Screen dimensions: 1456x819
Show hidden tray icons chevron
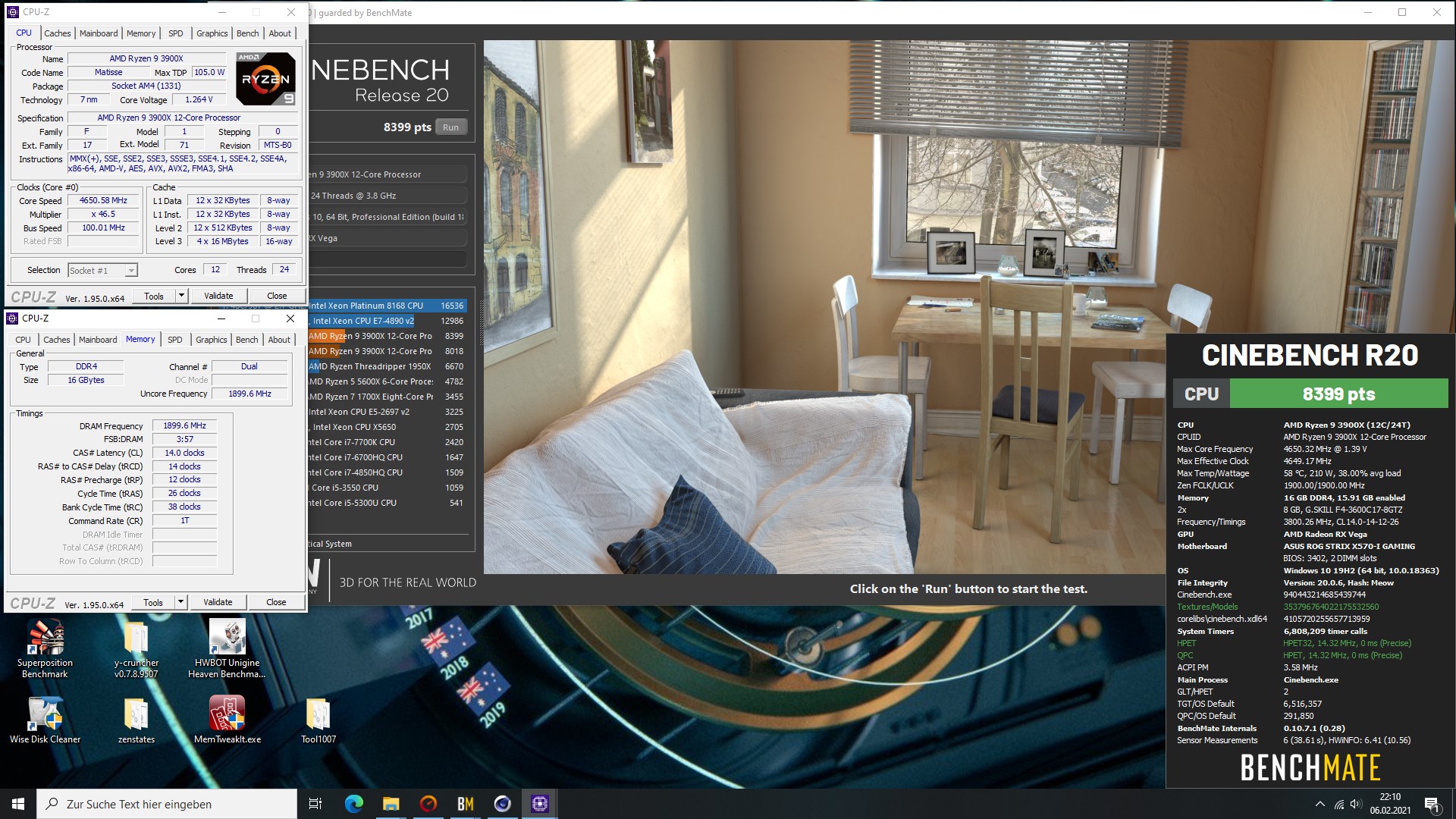pyautogui.click(x=1319, y=804)
